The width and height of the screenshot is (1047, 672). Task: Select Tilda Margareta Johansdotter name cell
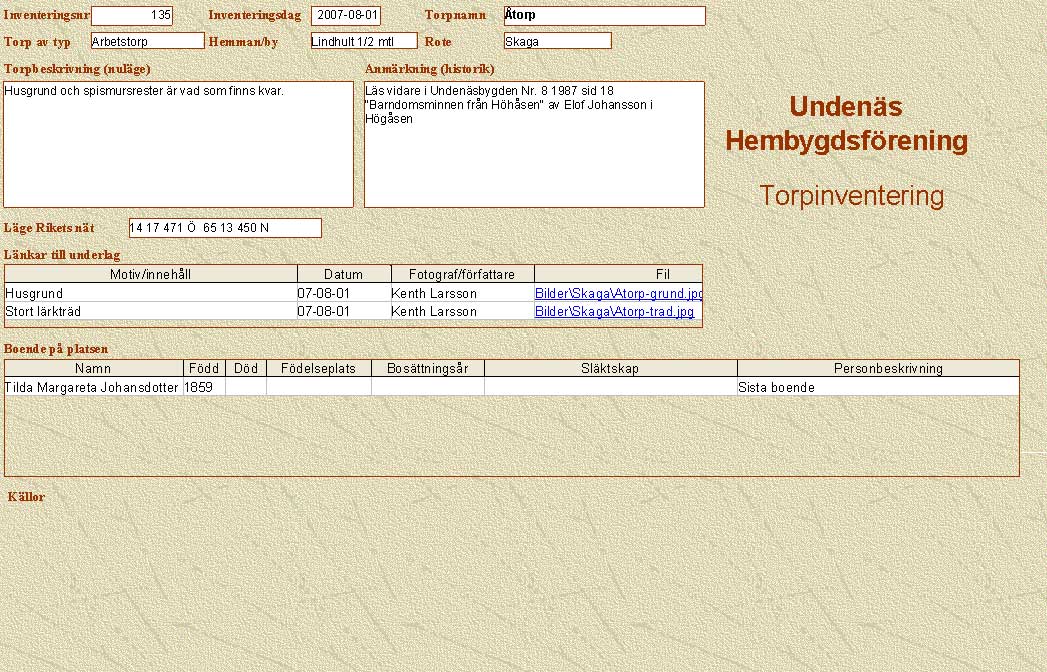point(93,387)
